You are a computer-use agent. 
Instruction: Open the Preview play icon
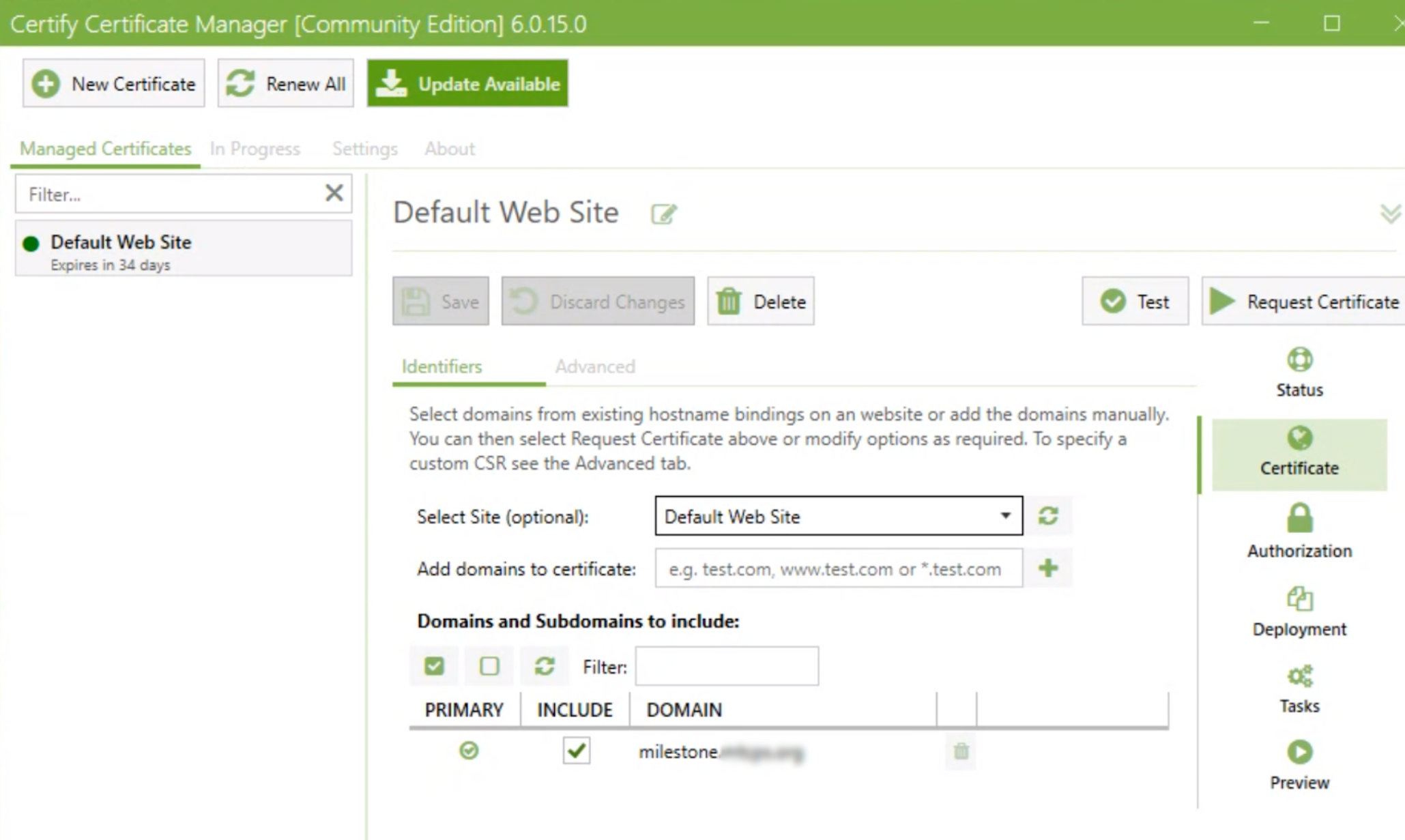coord(1299,752)
